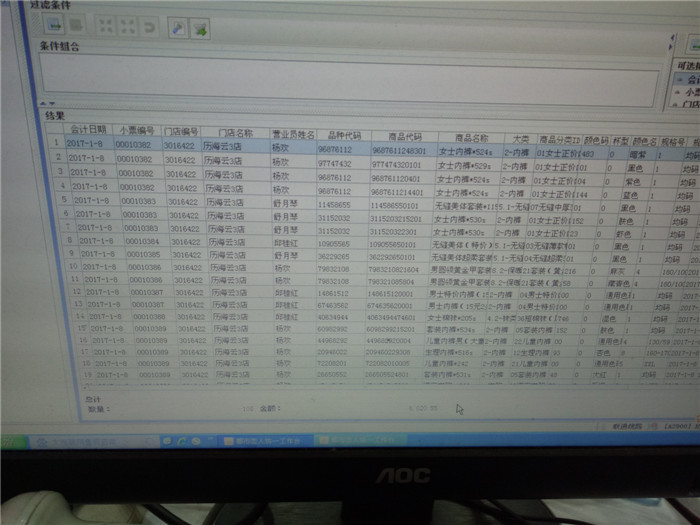700x525 pixels.
Task: Click the first filter toolbar icon with green arrow
Action: point(53,22)
